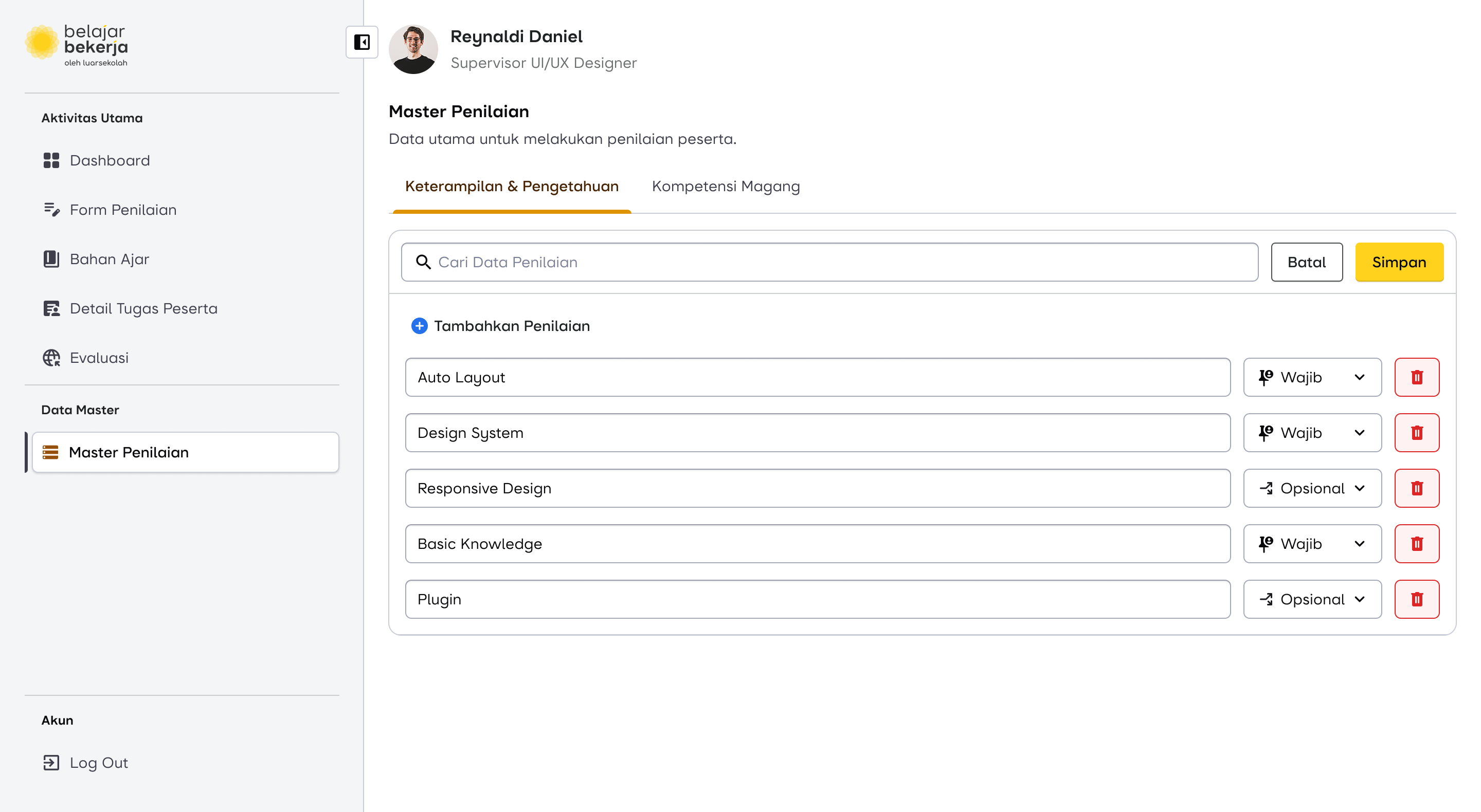
Task: Click Reynaldi Daniel's profile avatar
Action: [x=413, y=49]
